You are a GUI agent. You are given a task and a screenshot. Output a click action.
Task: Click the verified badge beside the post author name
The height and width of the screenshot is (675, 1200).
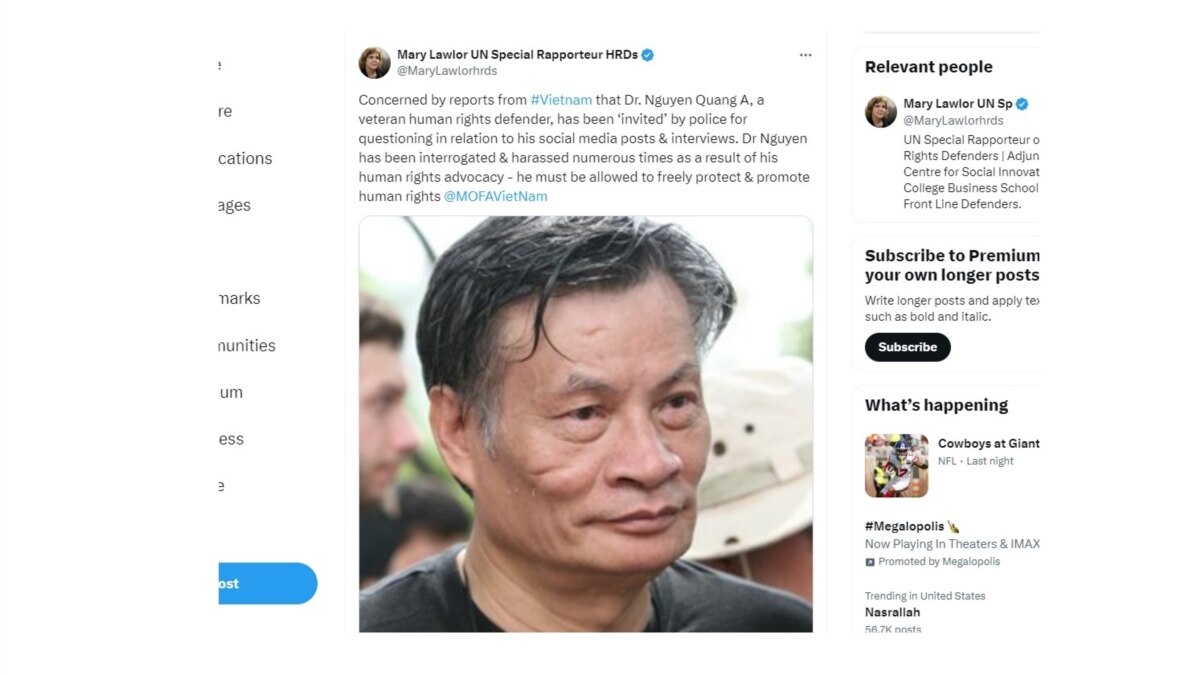click(x=648, y=55)
